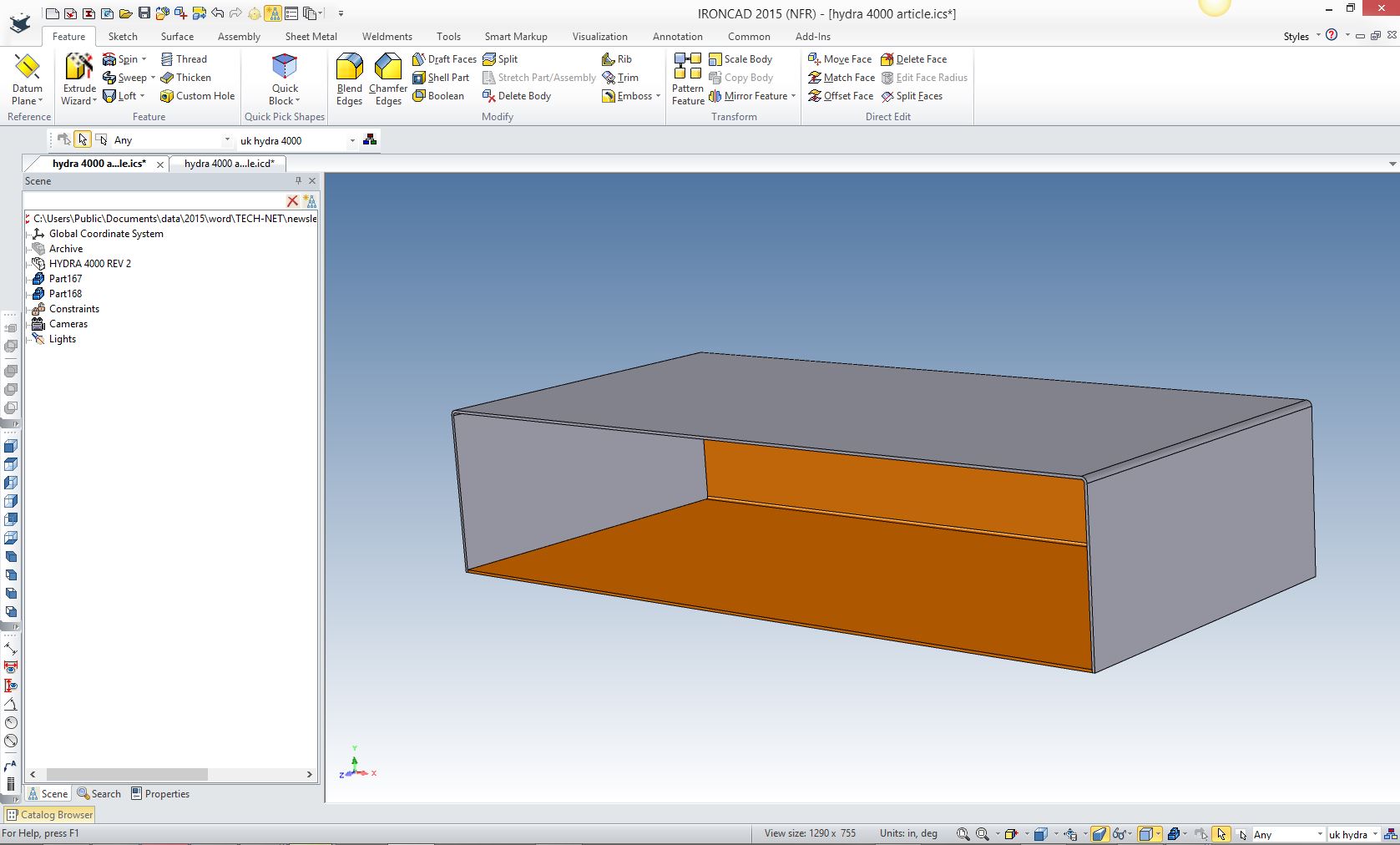This screenshot has width=1400, height=845.
Task: Select the Boolean modify tool
Action: click(438, 96)
